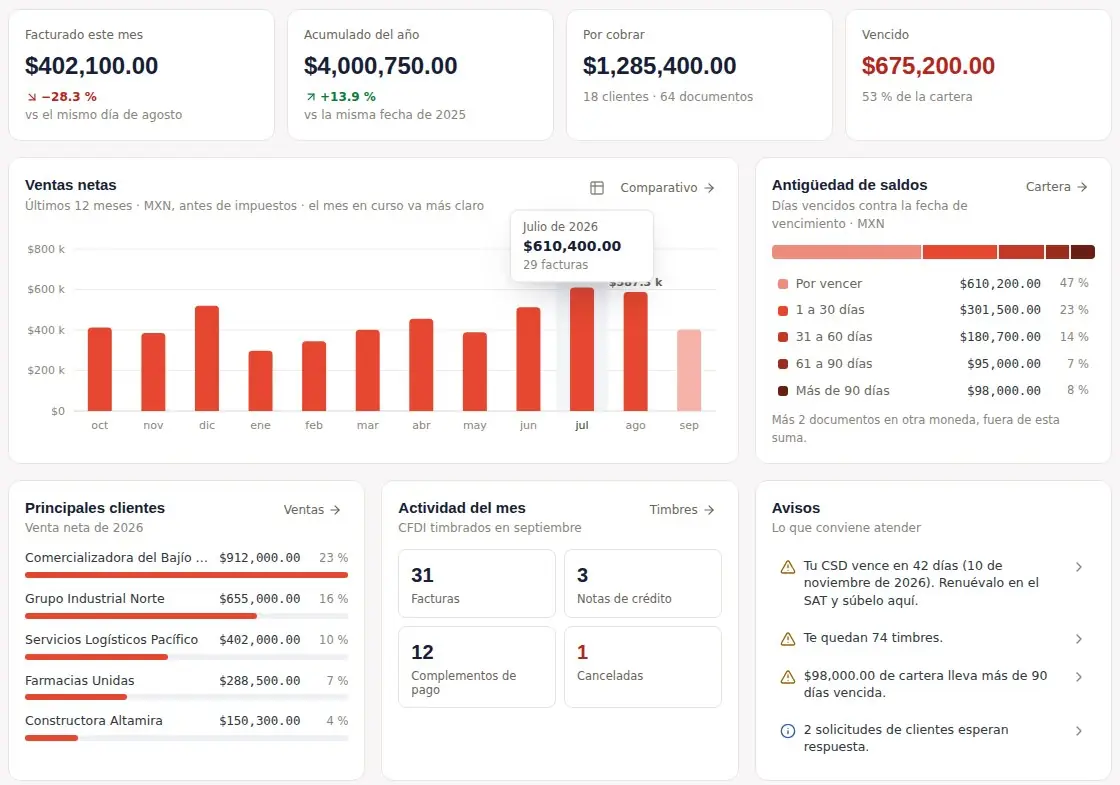Click the darkest Más de 90 días bar segment
This screenshot has width=1120, height=785.
point(1083,252)
